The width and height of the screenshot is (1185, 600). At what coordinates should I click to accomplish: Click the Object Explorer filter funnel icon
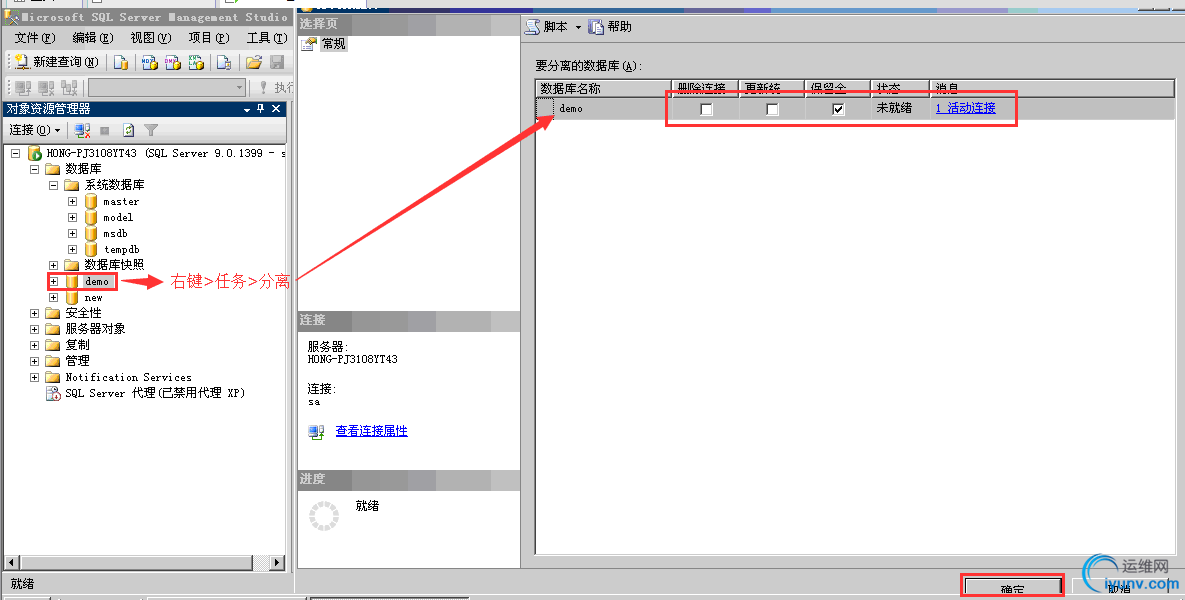click(151, 131)
